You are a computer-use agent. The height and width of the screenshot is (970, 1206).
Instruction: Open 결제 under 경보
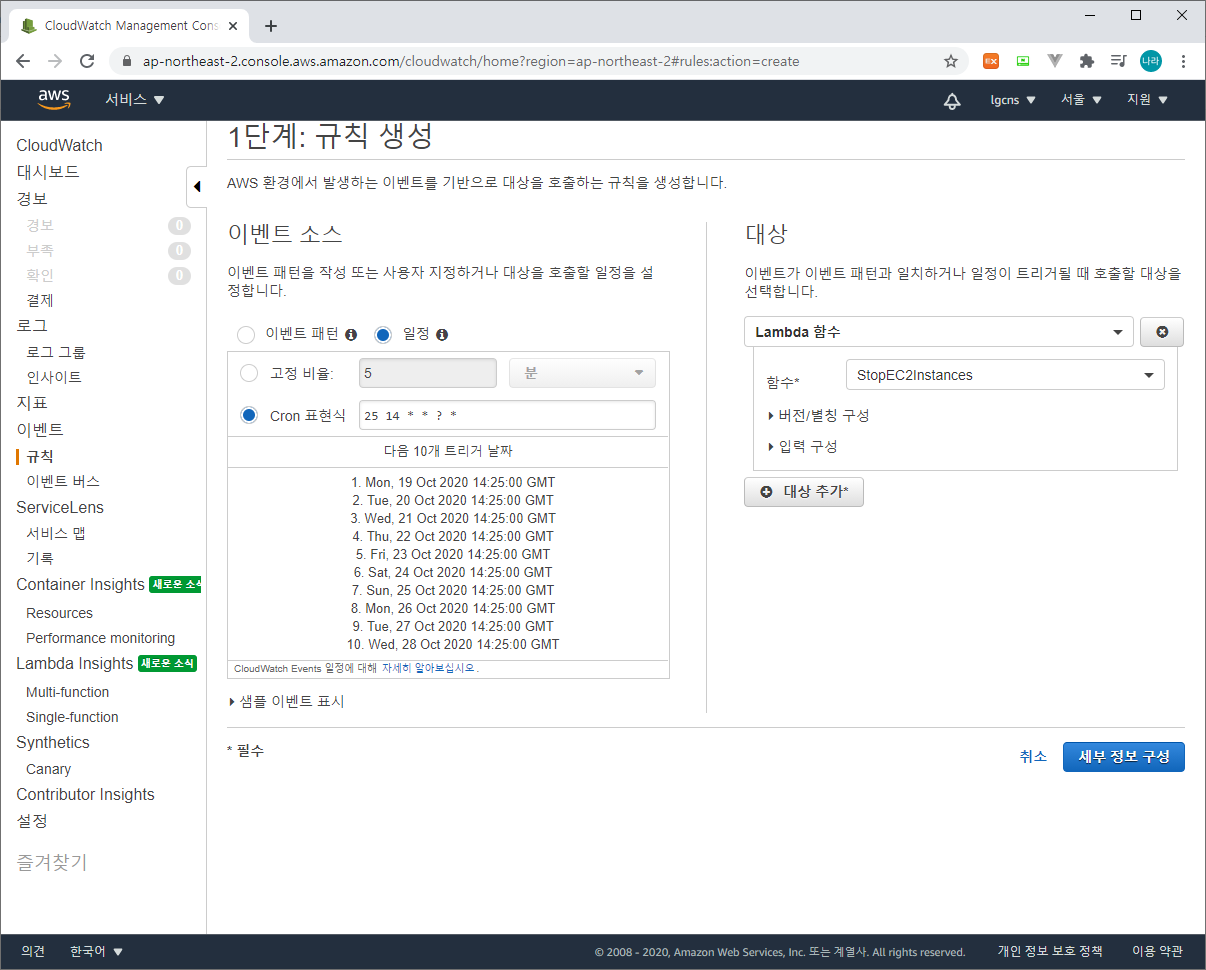click(x=40, y=300)
